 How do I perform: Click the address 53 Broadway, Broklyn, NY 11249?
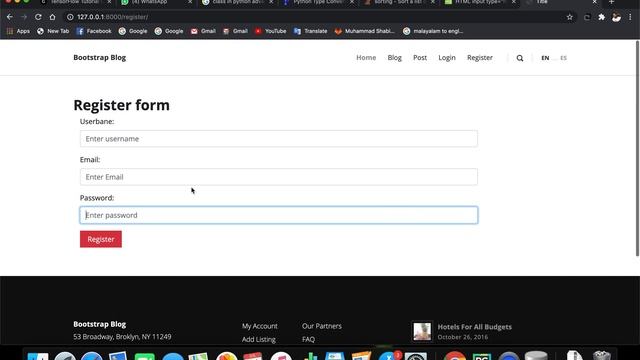[122, 337]
